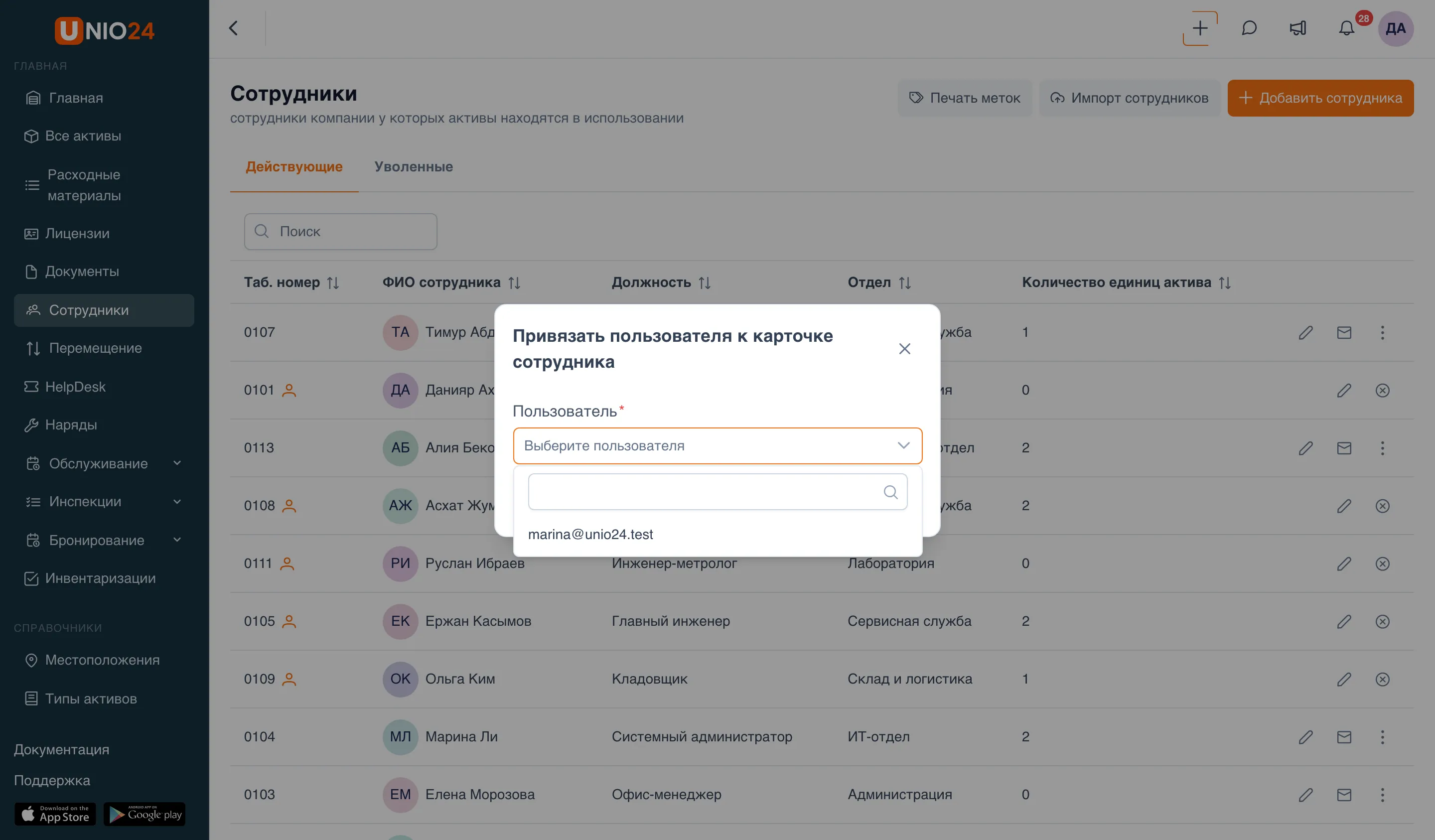The height and width of the screenshot is (840, 1435).
Task: Send invite envelope for Елена Морозова
Action: [1344, 795]
